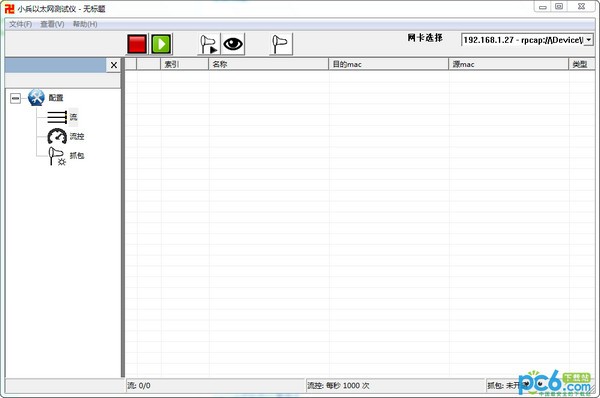Collapse the 配置 tree node
Image resolution: width=600 pixels, height=398 pixels.
click(x=15, y=98)
